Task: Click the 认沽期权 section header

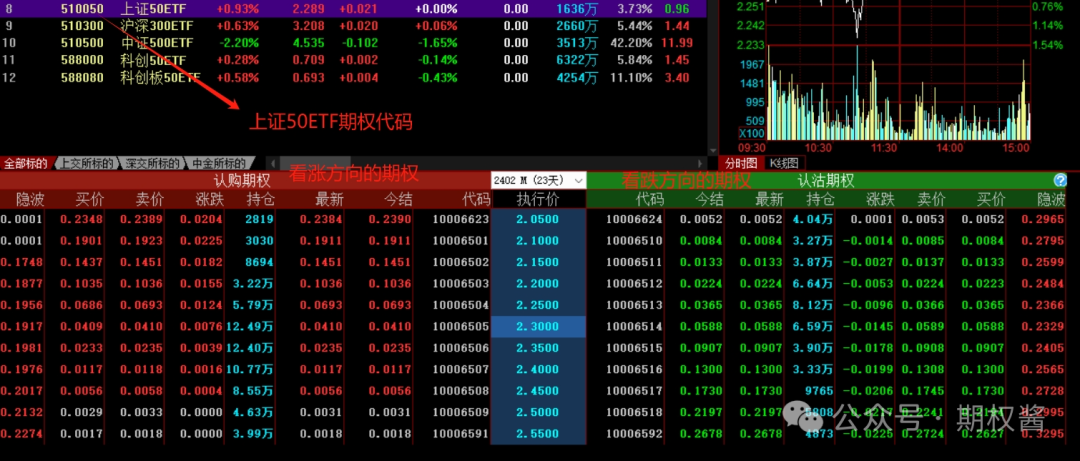Action: (x=826, y=181)
